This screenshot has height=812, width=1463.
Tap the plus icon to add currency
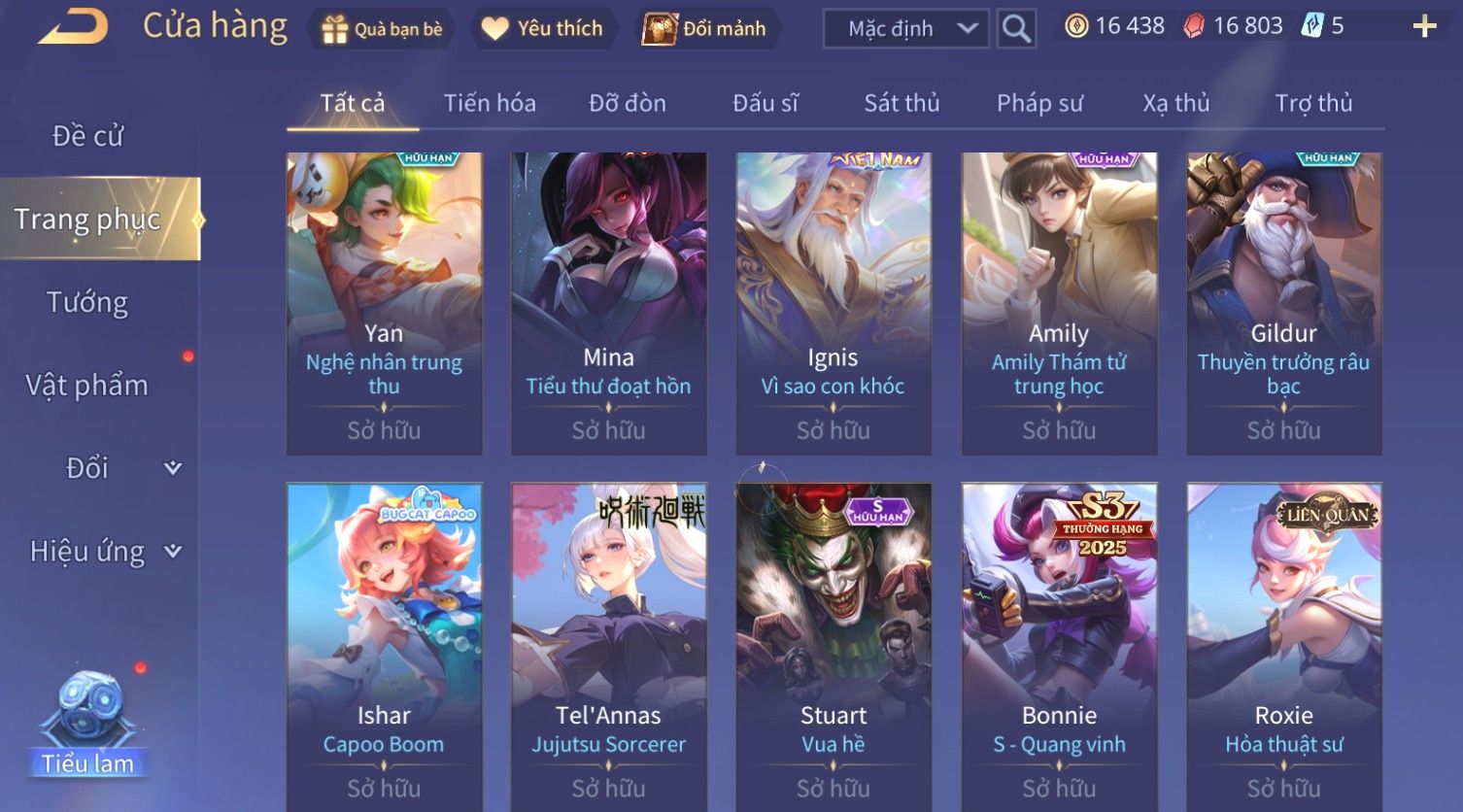coord(1424,26)
